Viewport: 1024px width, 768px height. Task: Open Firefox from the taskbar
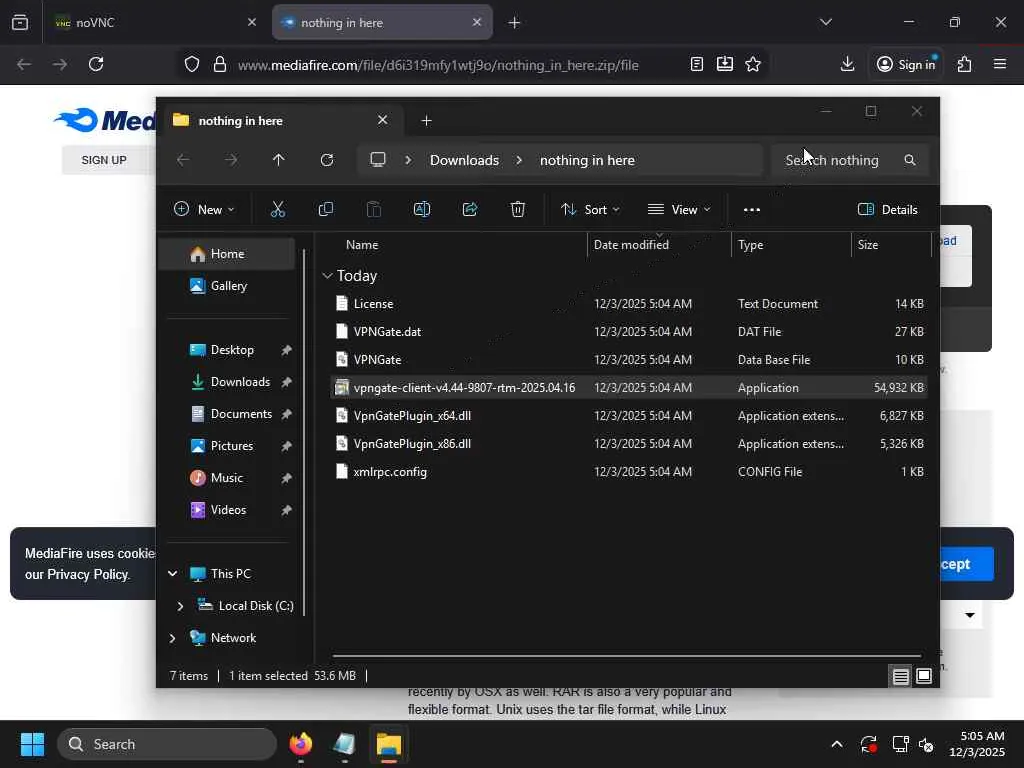[300, 744]
